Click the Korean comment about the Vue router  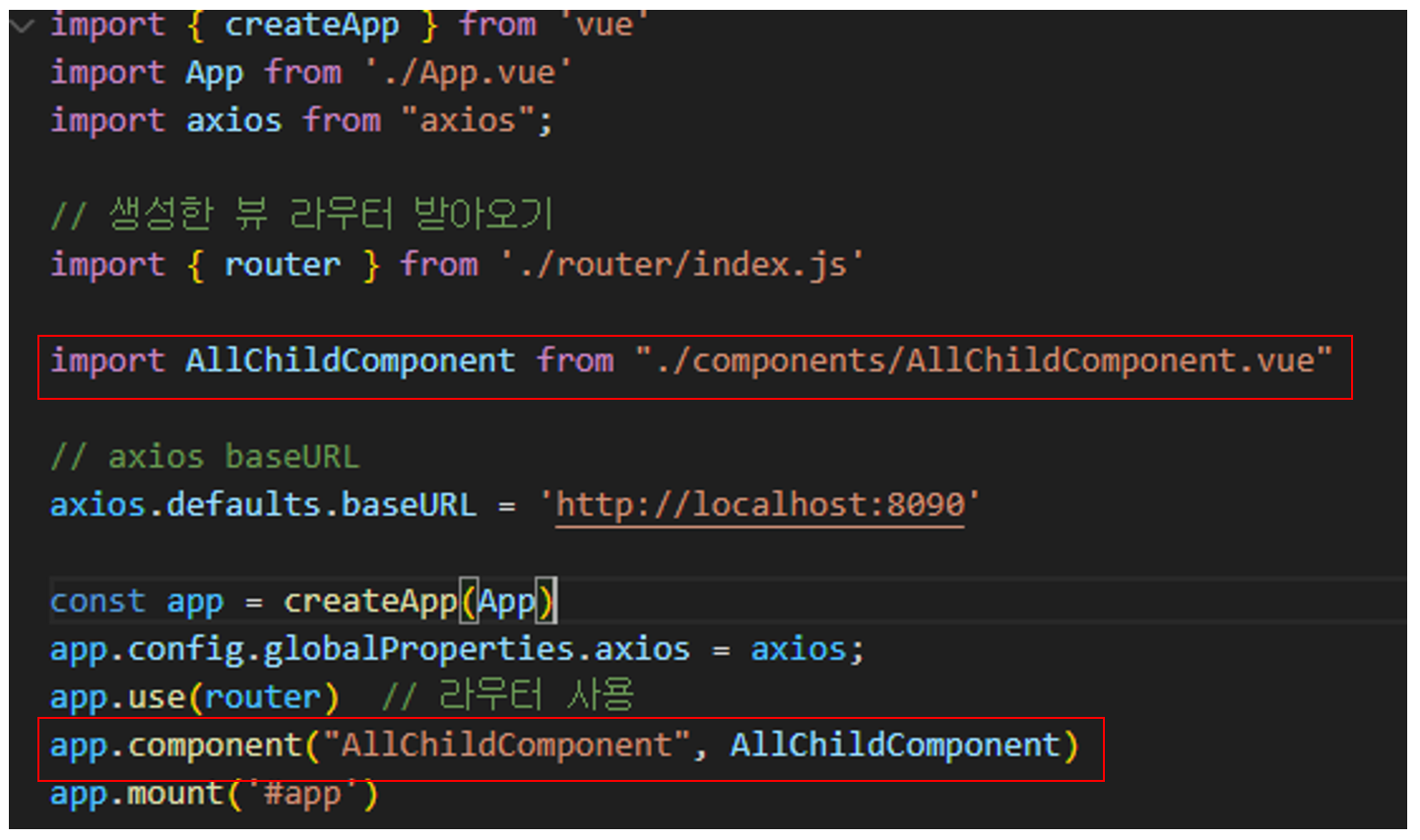[301, 214]
